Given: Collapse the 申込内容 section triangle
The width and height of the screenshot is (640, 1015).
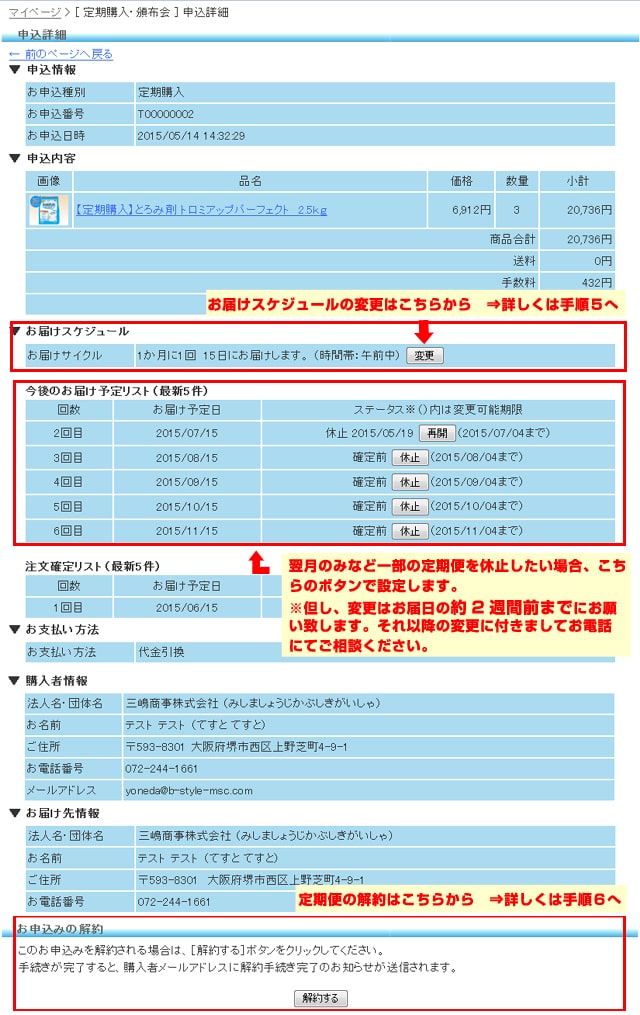Looking at the screenshot, I should click(15, 158).
